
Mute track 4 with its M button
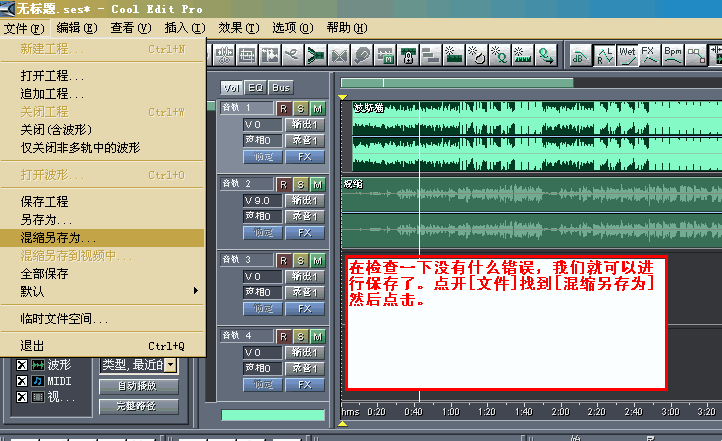point(317,337)
